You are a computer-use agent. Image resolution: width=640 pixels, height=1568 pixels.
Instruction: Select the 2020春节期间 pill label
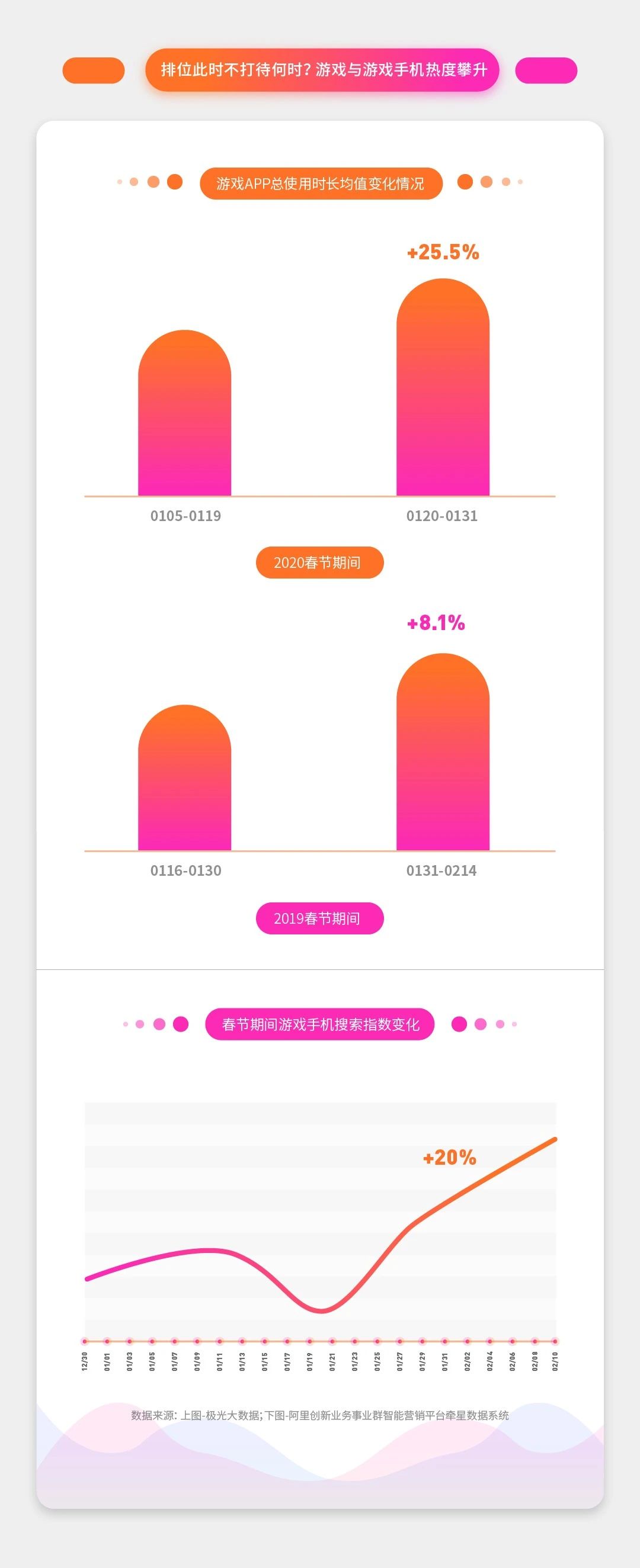(x=319, y=563)
